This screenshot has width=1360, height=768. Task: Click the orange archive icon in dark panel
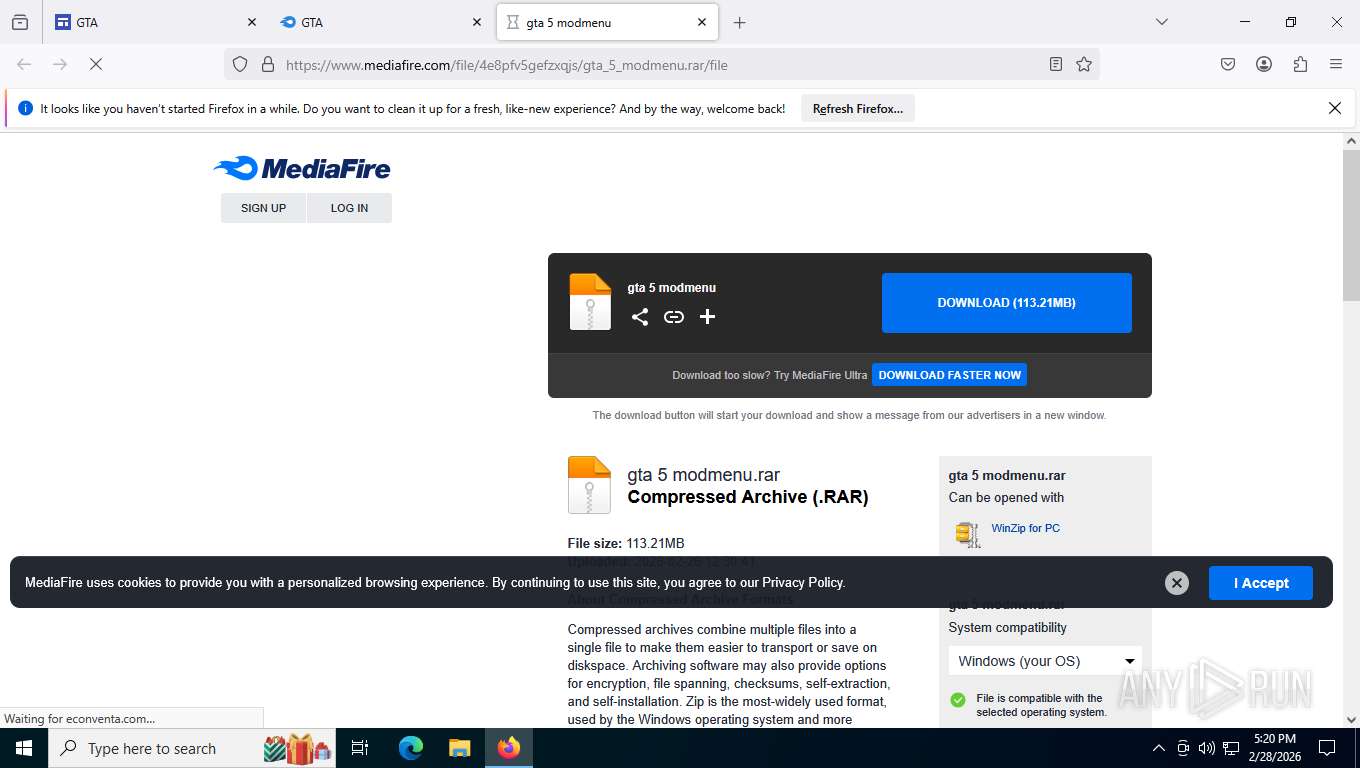click(590, 302)
